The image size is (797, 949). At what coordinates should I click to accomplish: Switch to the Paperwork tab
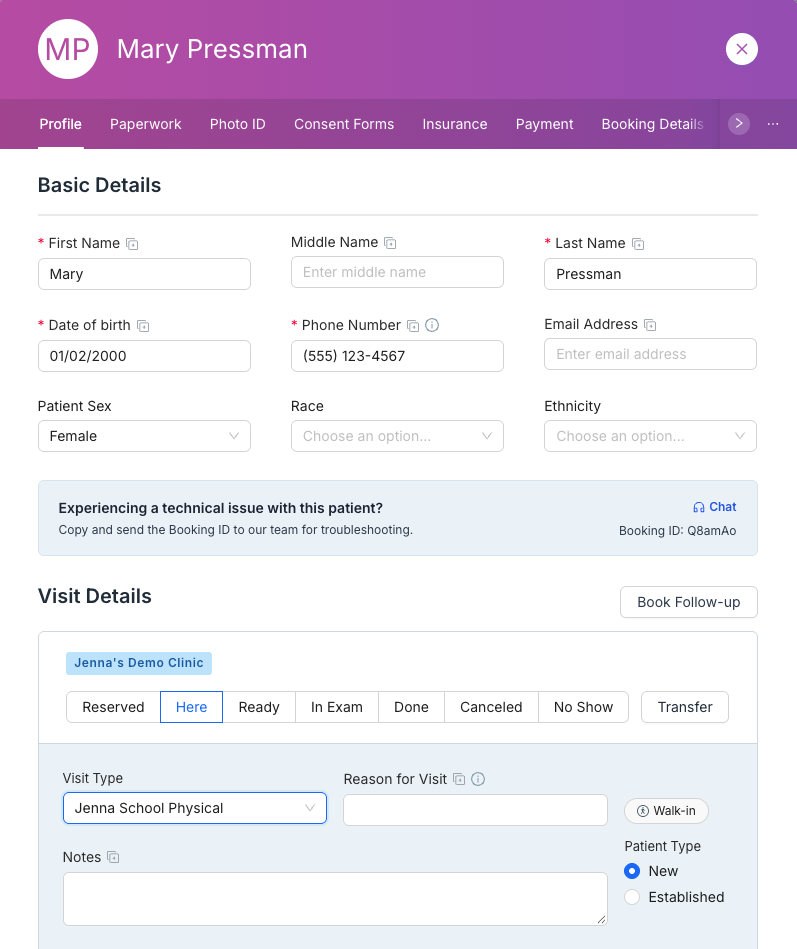coord(145,124)
